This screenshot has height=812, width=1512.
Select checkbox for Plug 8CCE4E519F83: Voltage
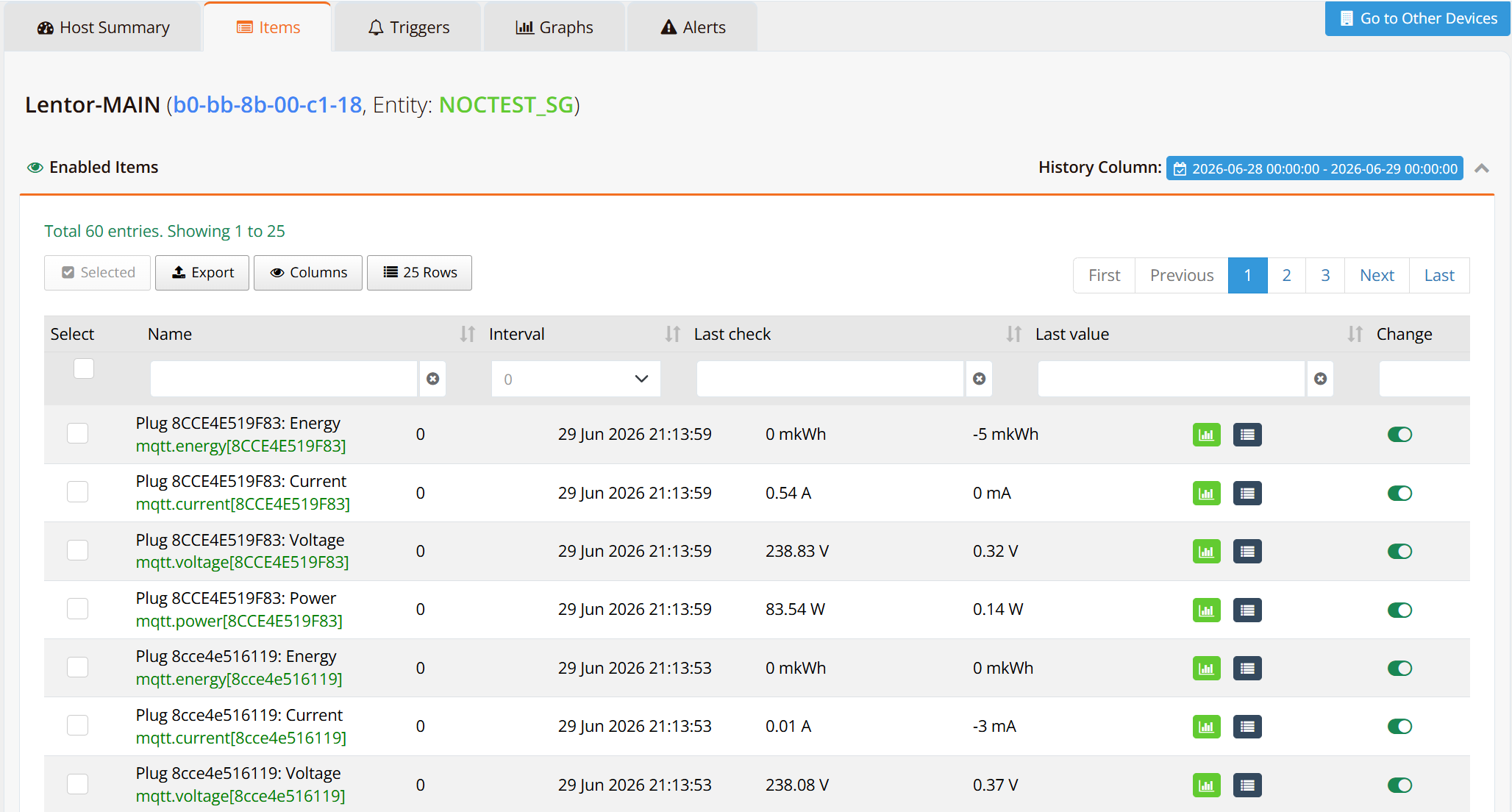pos(77,550)
